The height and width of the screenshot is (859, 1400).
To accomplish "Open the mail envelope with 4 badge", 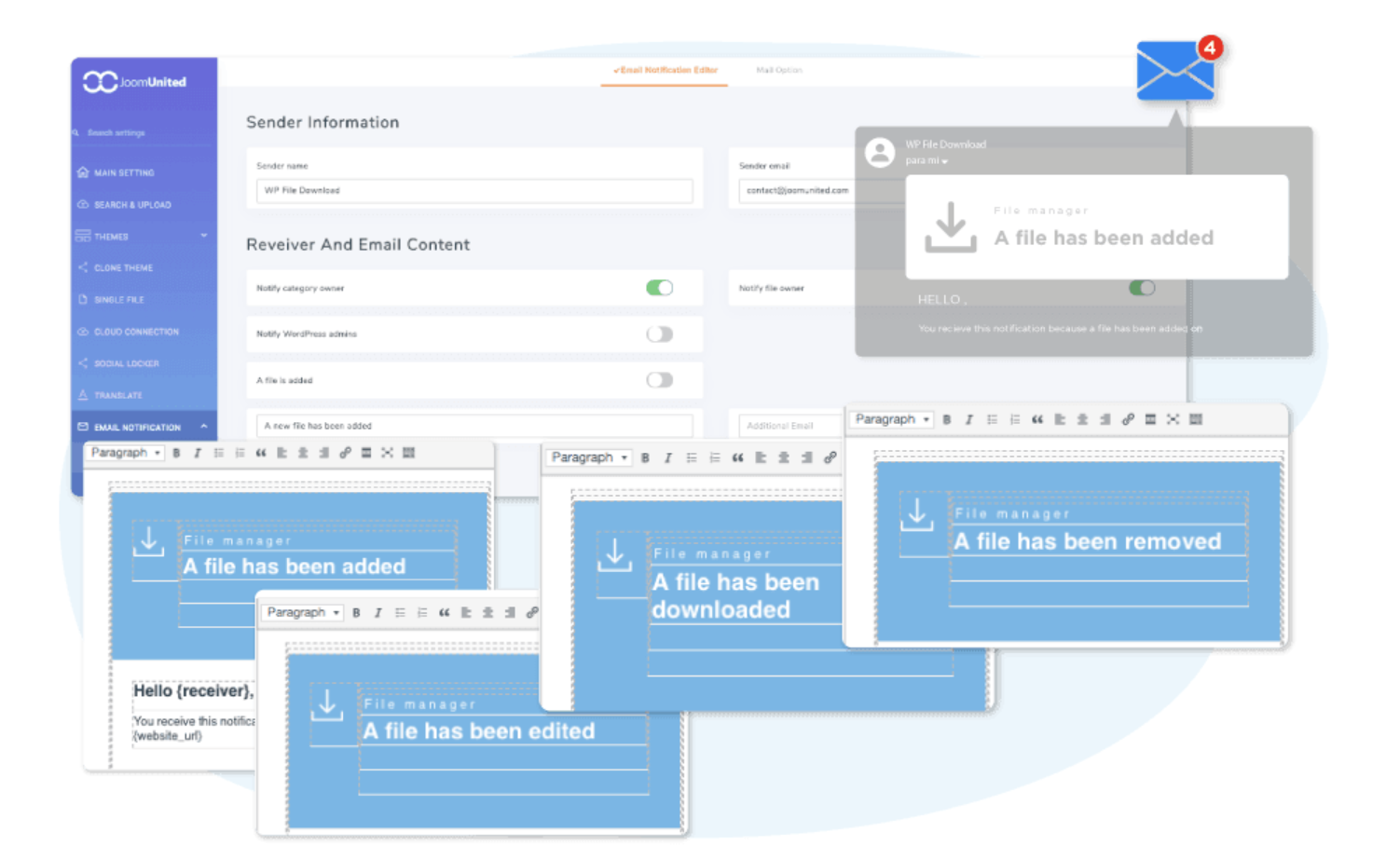I will pos(1176,71).
